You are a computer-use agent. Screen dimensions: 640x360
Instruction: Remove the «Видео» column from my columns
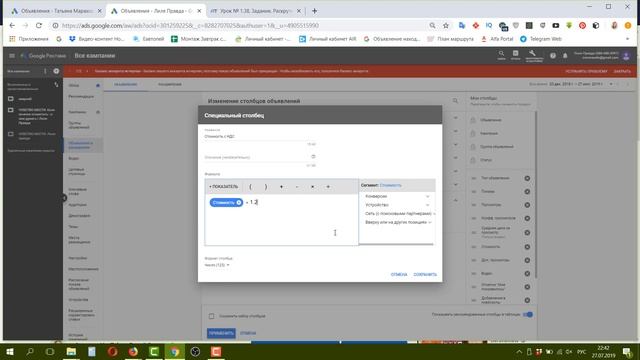527,273
